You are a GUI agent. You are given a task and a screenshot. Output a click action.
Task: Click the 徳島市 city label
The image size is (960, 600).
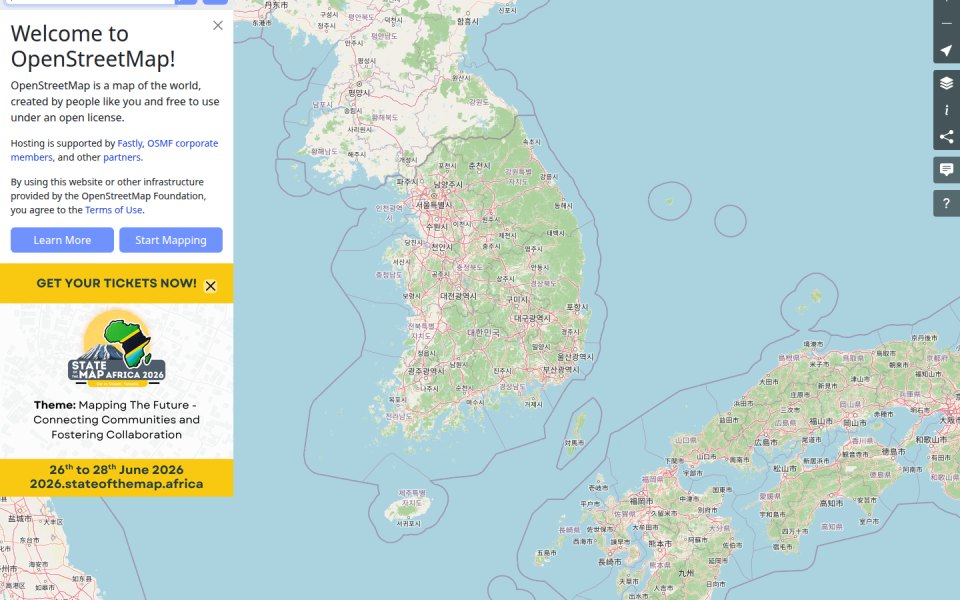893,452
